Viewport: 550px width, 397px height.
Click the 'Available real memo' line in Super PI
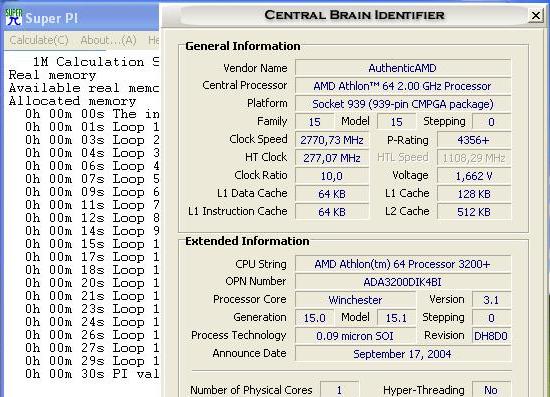pyautogui.click(x=84, y=88)
